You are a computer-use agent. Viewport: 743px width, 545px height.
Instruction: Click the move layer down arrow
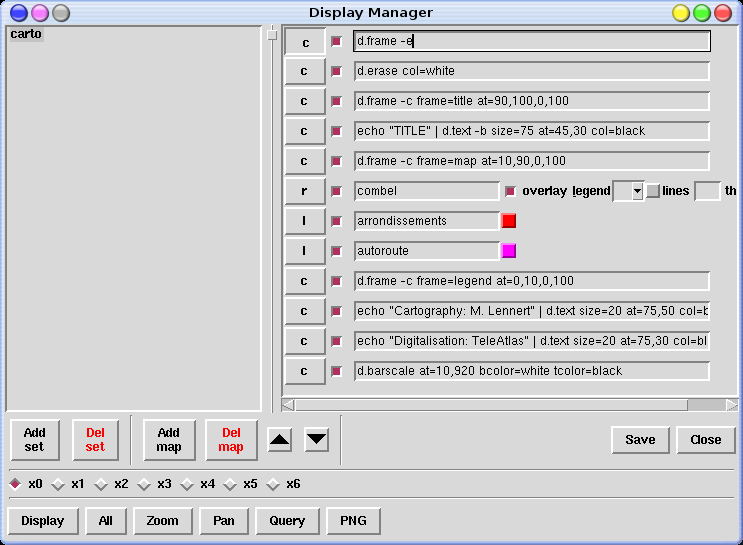[316, 439]
